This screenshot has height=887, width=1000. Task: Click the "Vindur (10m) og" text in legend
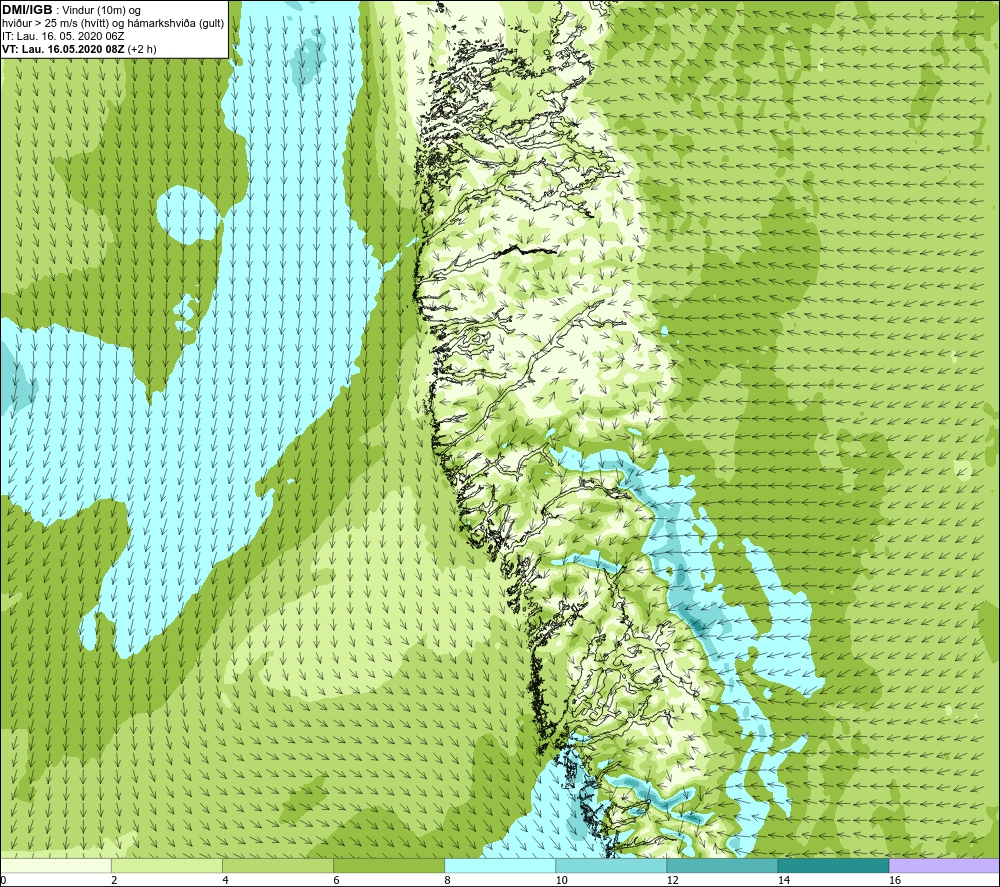[101, 10]
